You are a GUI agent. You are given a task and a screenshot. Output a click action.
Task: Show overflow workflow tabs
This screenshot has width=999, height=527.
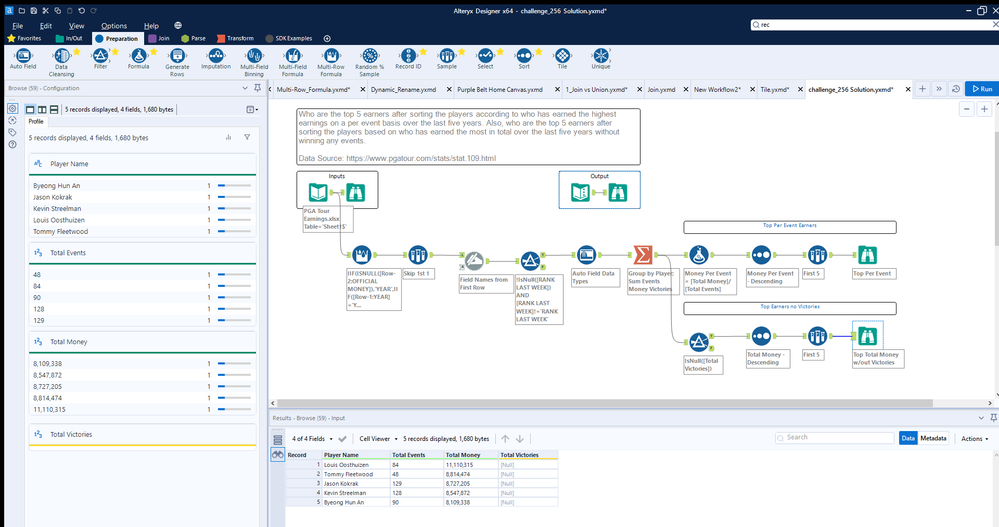pos(938,89)
